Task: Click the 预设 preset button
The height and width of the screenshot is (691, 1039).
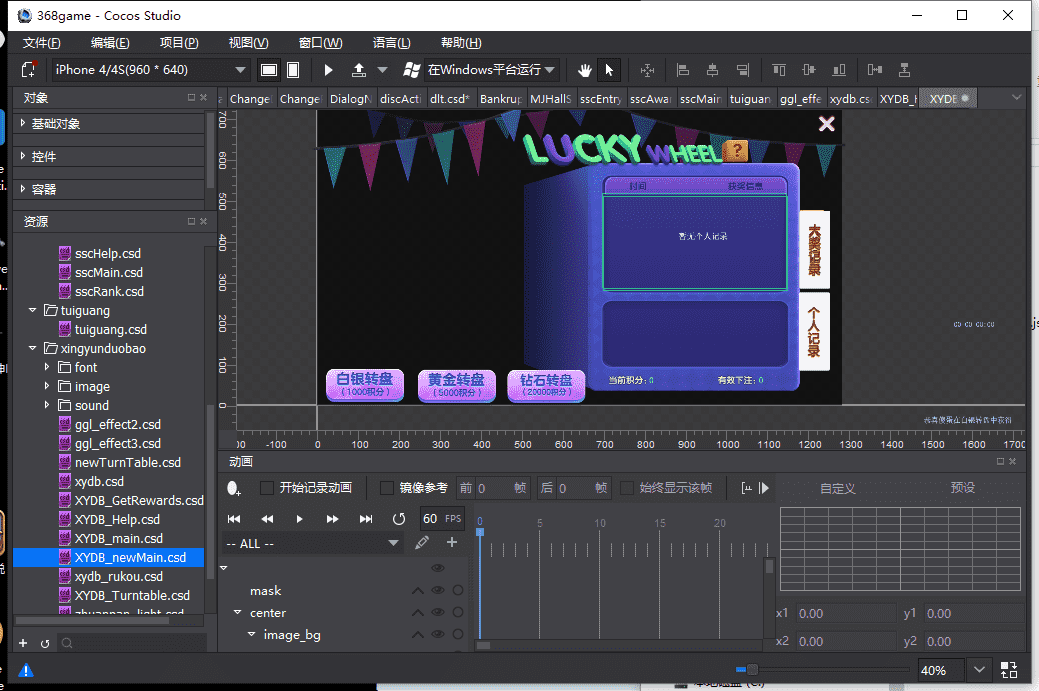Action: (962, 488)
